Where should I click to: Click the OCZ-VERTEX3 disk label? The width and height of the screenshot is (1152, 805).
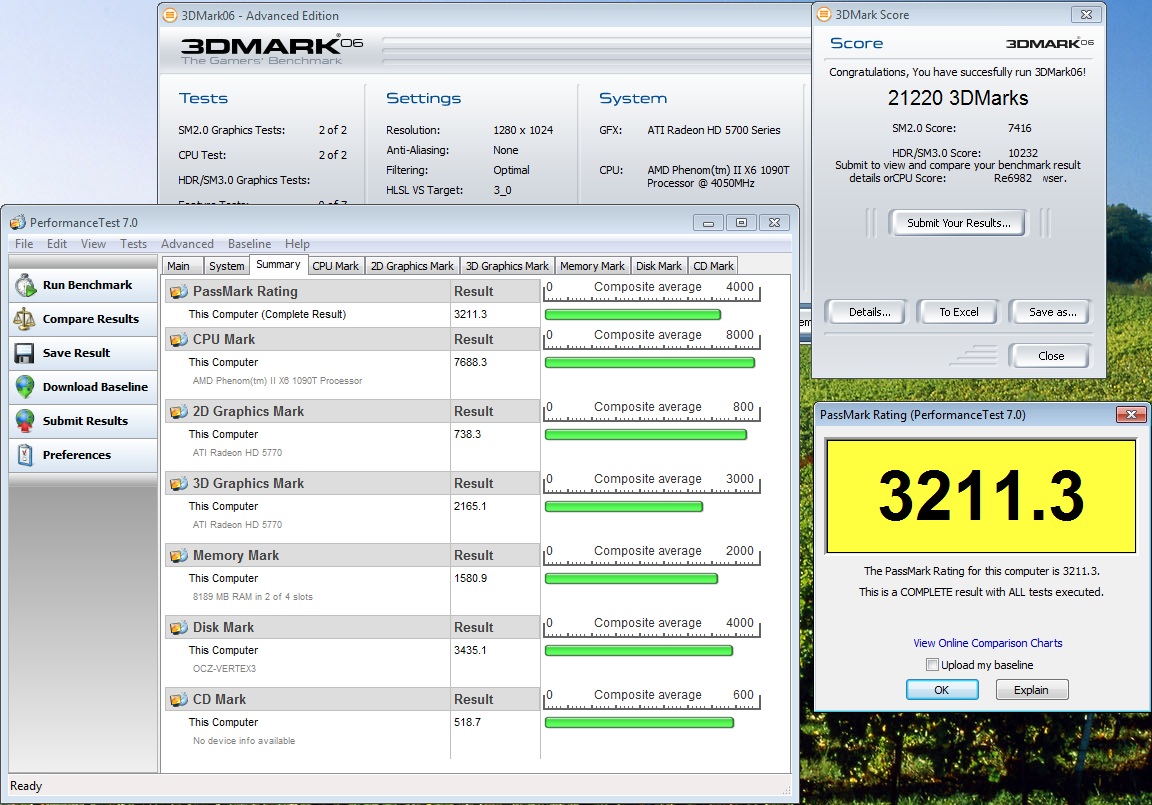(x=225, y=668)
